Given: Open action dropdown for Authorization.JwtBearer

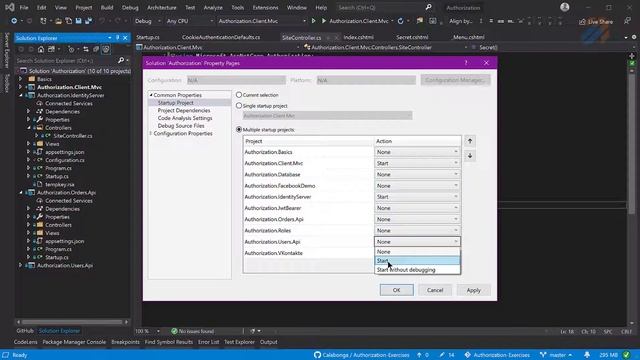Looking at the screenshot, I should [x=417, y=208].
